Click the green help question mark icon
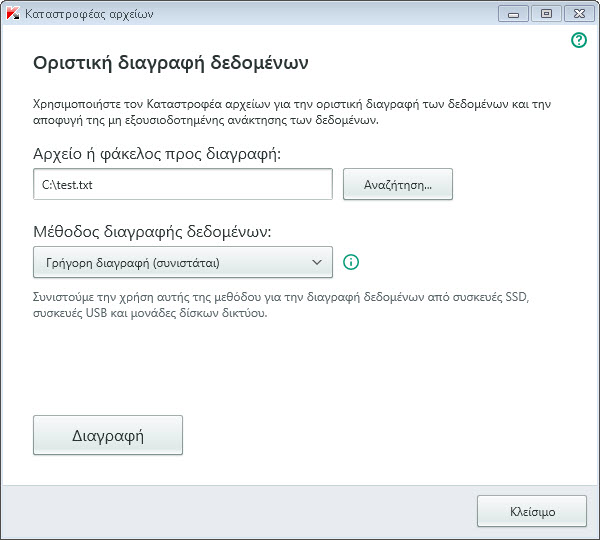Image resolution: width=600 pixels, height=540 pixels. (578, 41)
